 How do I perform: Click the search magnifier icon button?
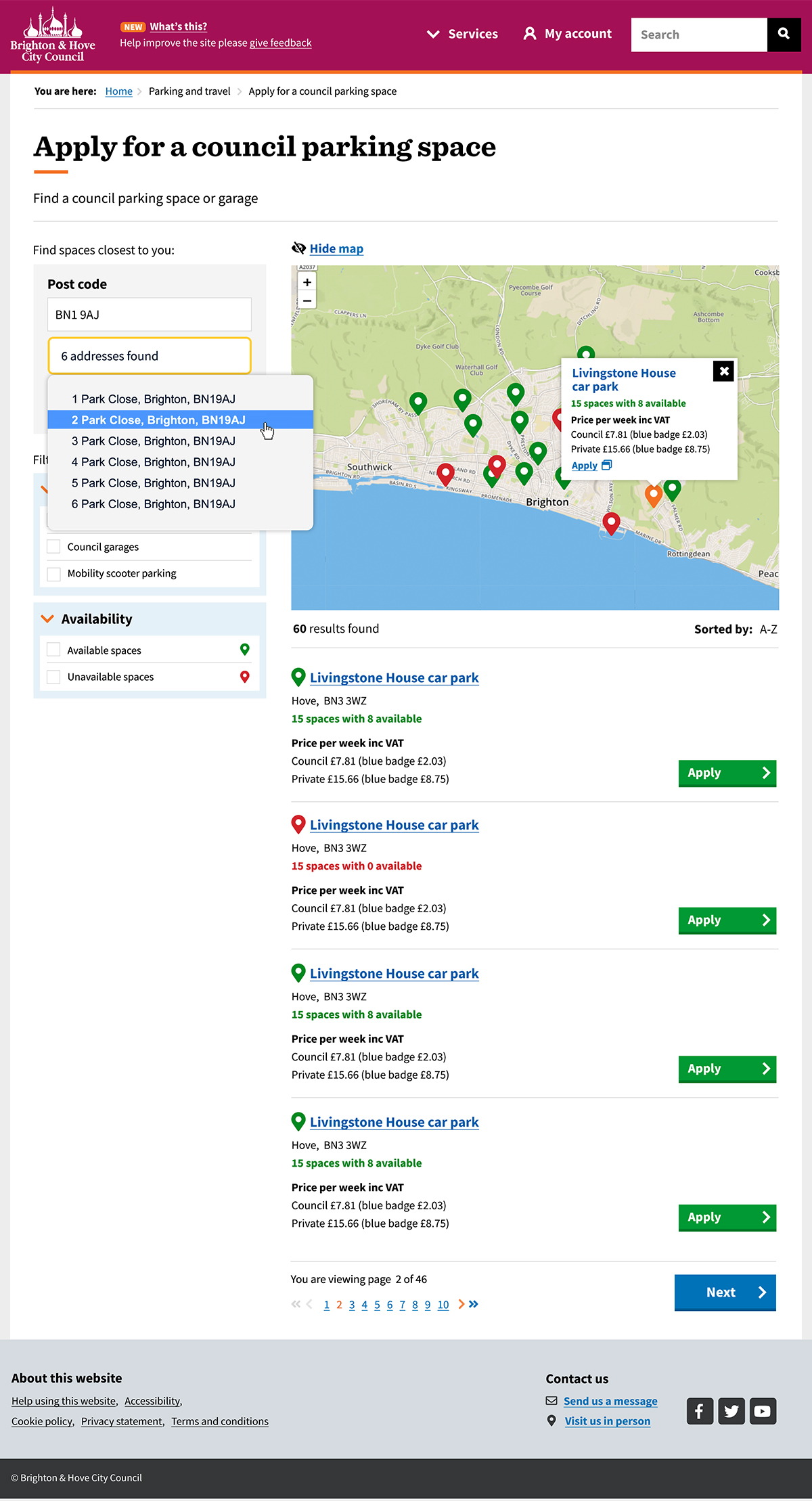(784, 34)
